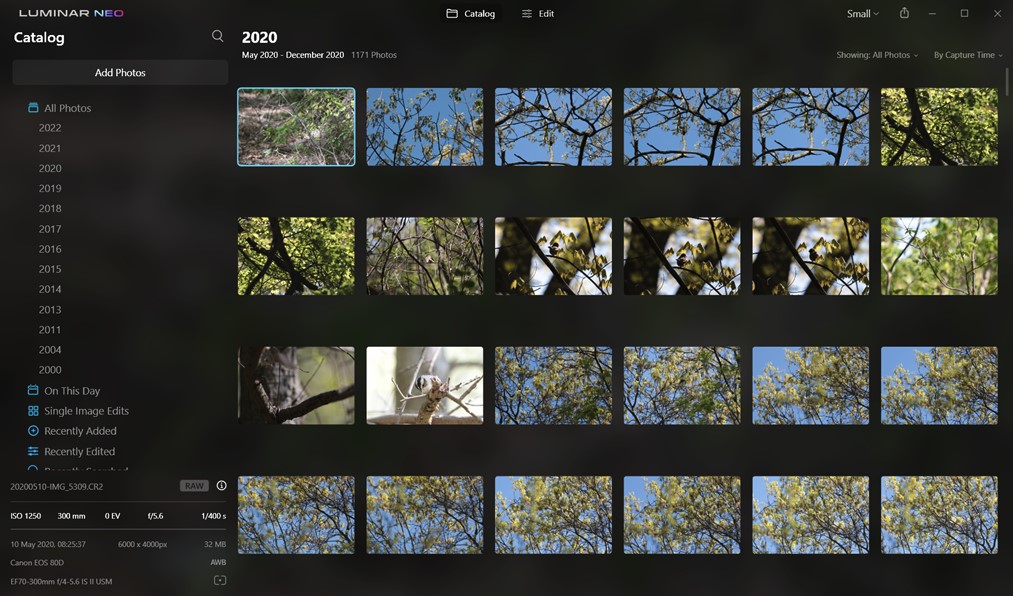Viewport: 1013px width, 596px height.
Task: Open the share/export icon
Action: coord(904,13)
